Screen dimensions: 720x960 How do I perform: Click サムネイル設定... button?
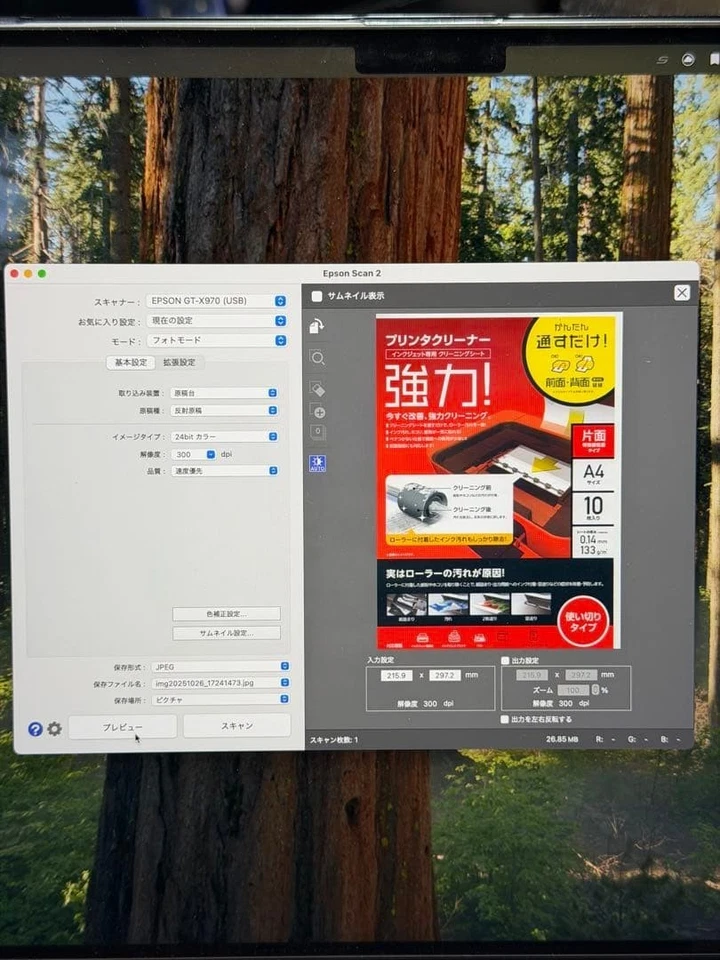[x=227, y=633]
